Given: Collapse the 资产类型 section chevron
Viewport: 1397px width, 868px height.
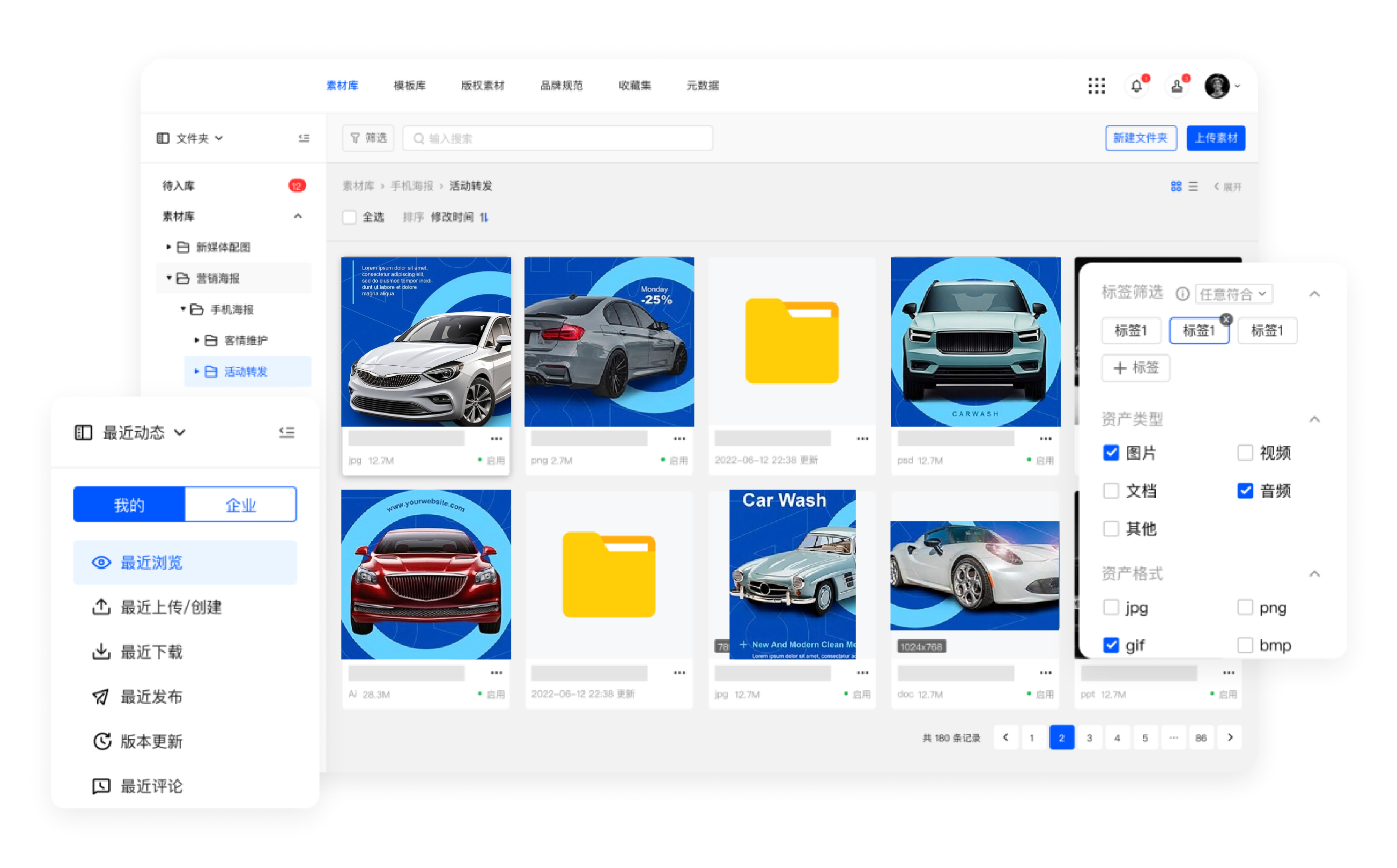Looking at the screenshot, I should pos(1314,419).
